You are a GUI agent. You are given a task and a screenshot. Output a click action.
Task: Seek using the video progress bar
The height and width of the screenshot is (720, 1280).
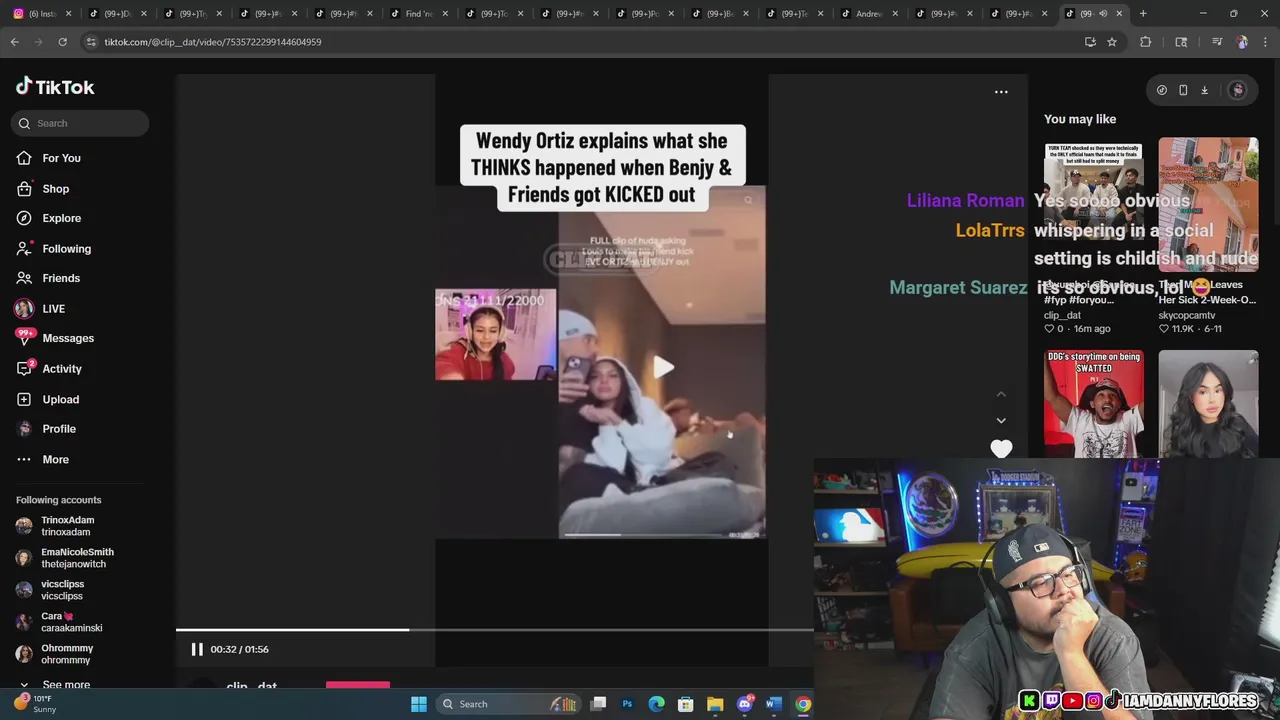(x=495, y=630)
